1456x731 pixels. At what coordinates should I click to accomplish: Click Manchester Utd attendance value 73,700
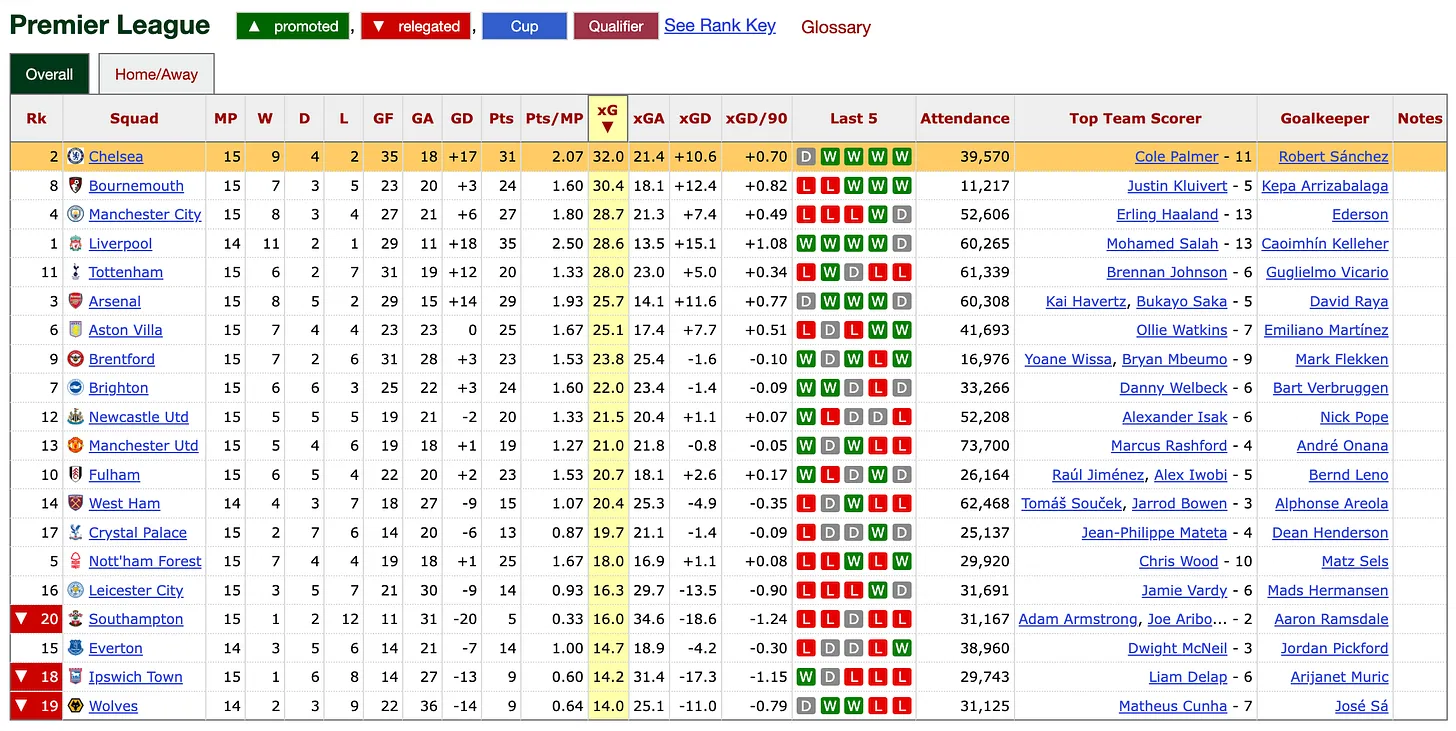click(x=984, y=446)
